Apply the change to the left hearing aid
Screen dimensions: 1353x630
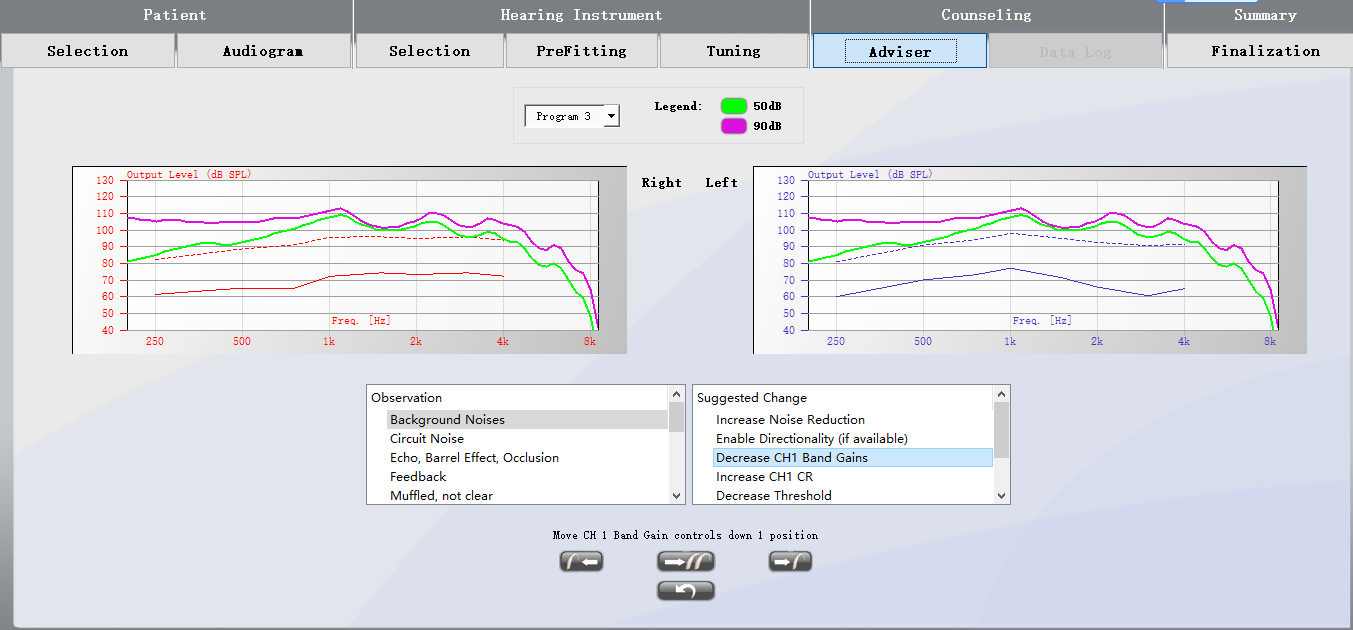pos(790,562)
